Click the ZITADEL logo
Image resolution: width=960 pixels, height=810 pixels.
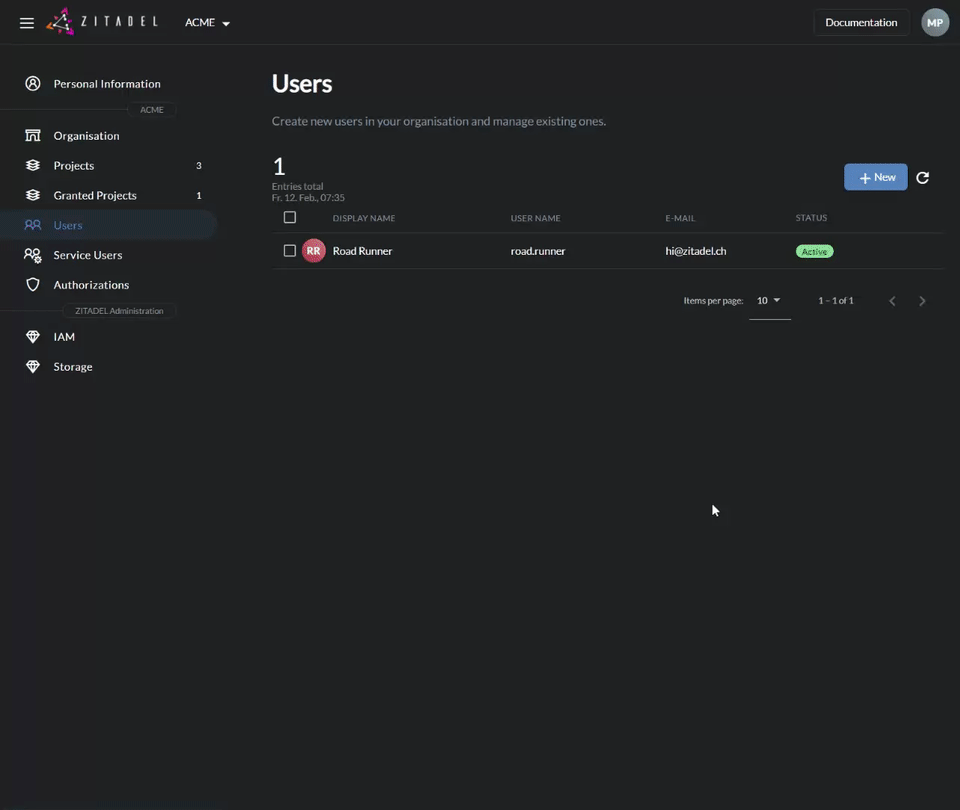[x=100, y=20]
